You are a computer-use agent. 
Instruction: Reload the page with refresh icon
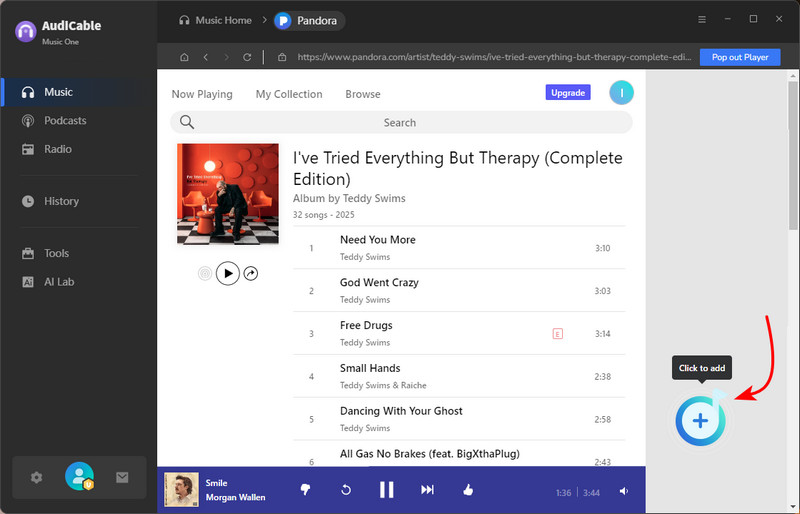247,57
